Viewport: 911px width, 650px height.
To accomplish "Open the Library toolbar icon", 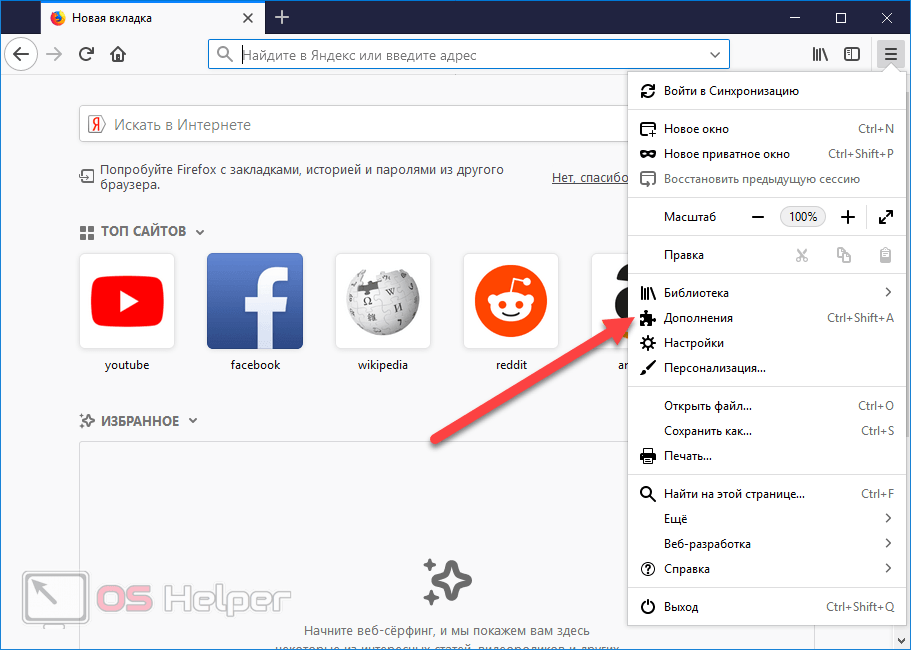I will coord(820,54).
